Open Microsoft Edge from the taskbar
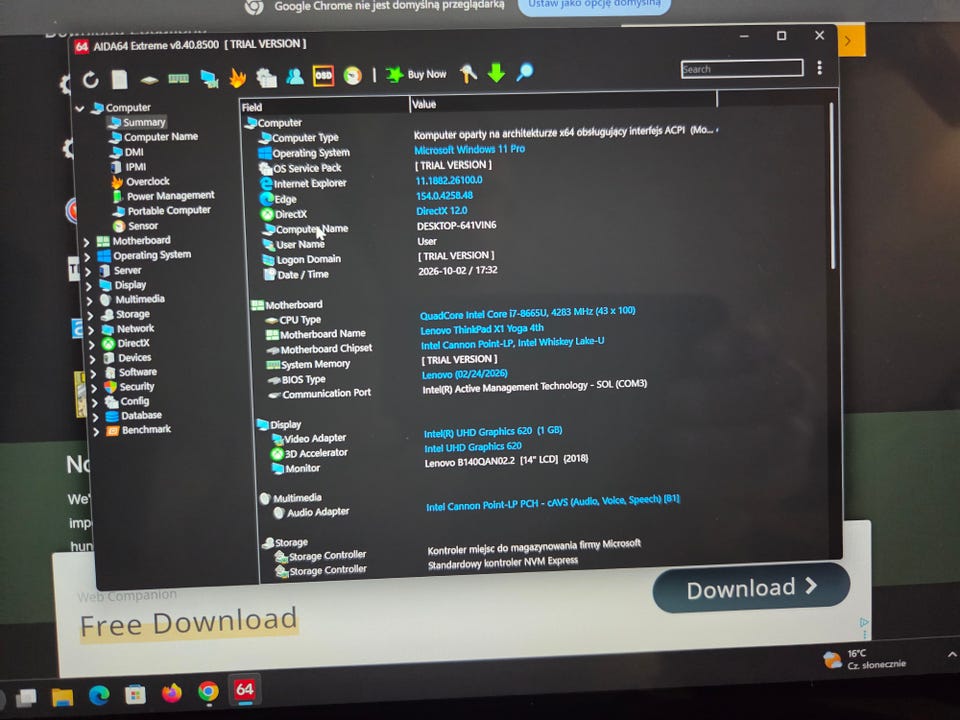 coord(99,695)
